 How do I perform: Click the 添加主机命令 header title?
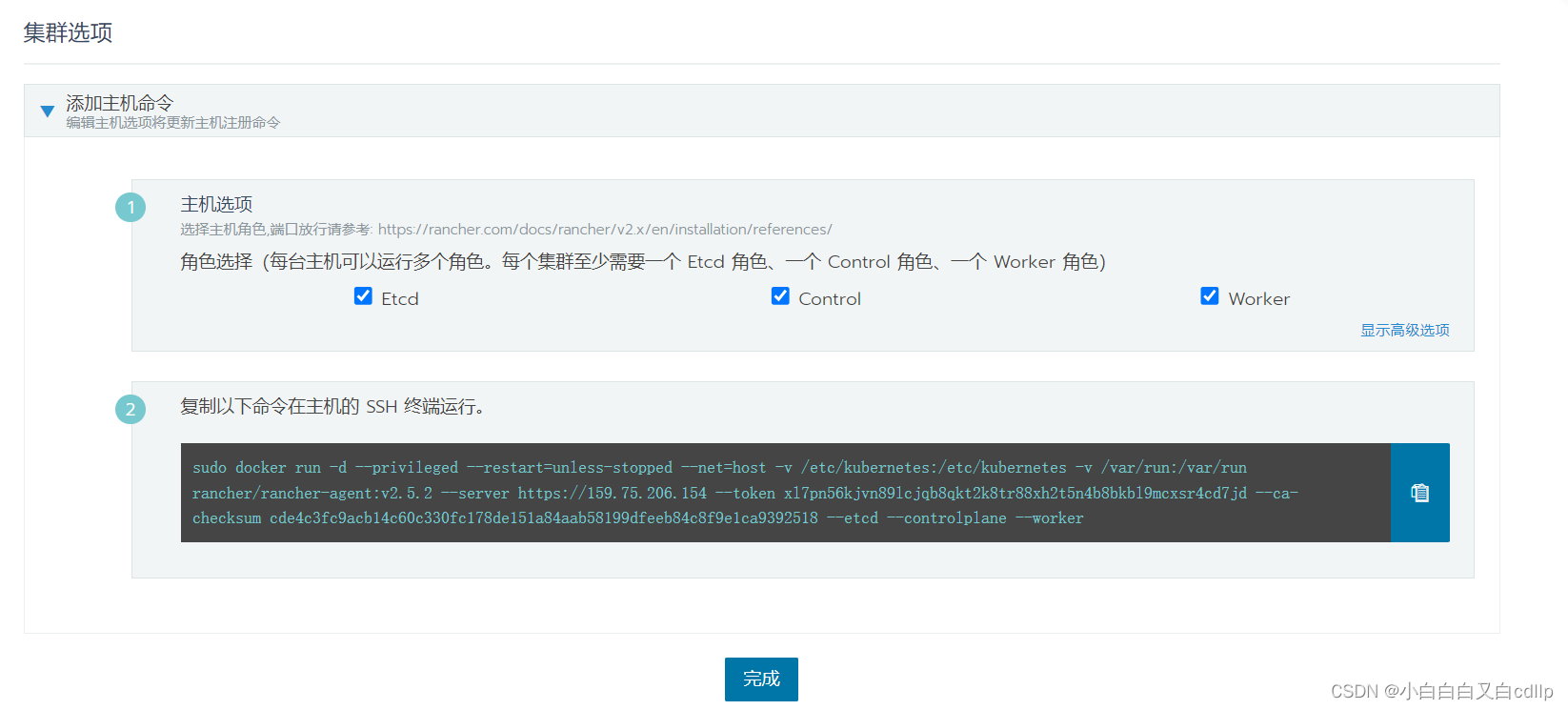coord(120,102)
